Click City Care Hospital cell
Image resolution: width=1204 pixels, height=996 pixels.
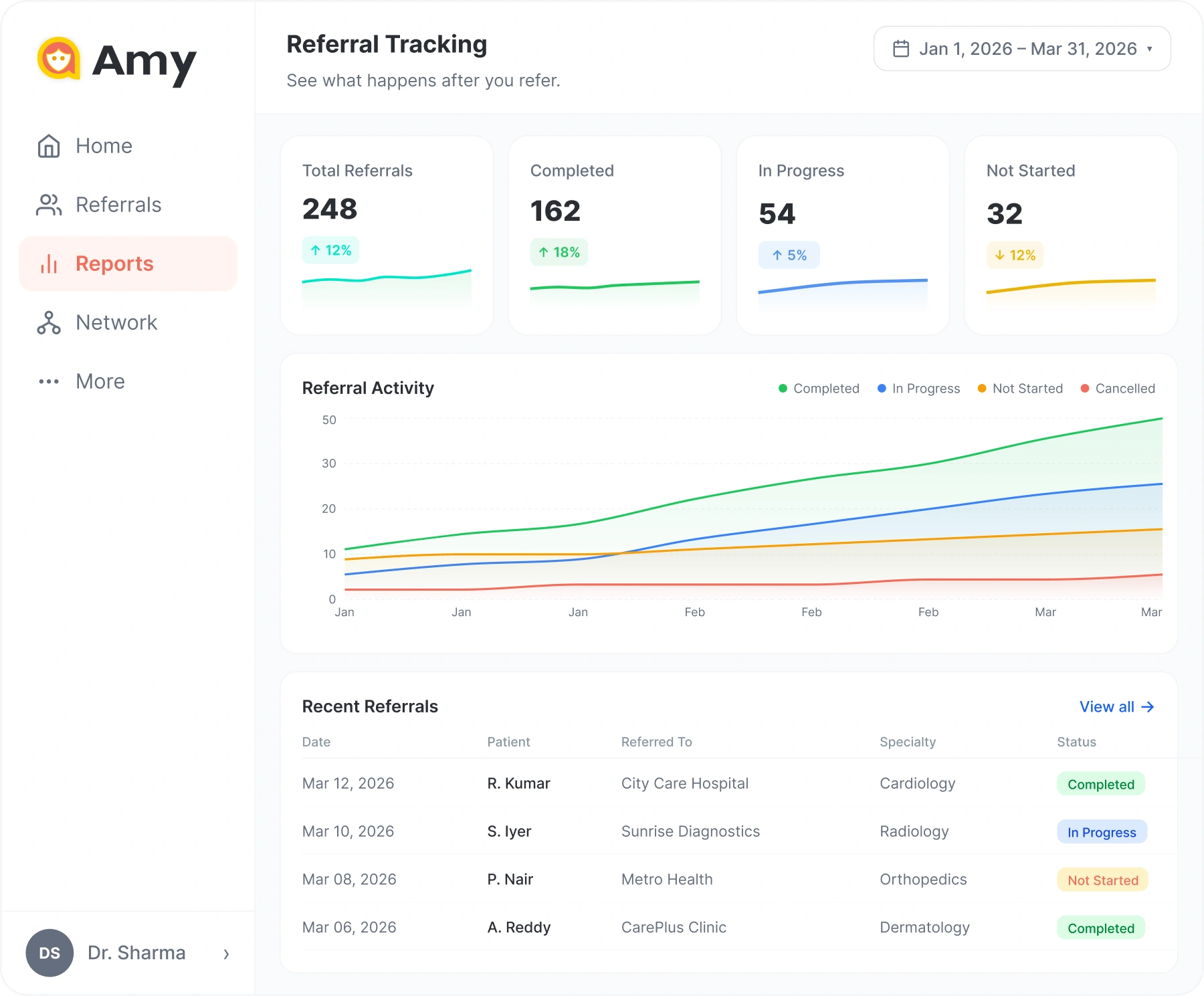coord(685,783)
